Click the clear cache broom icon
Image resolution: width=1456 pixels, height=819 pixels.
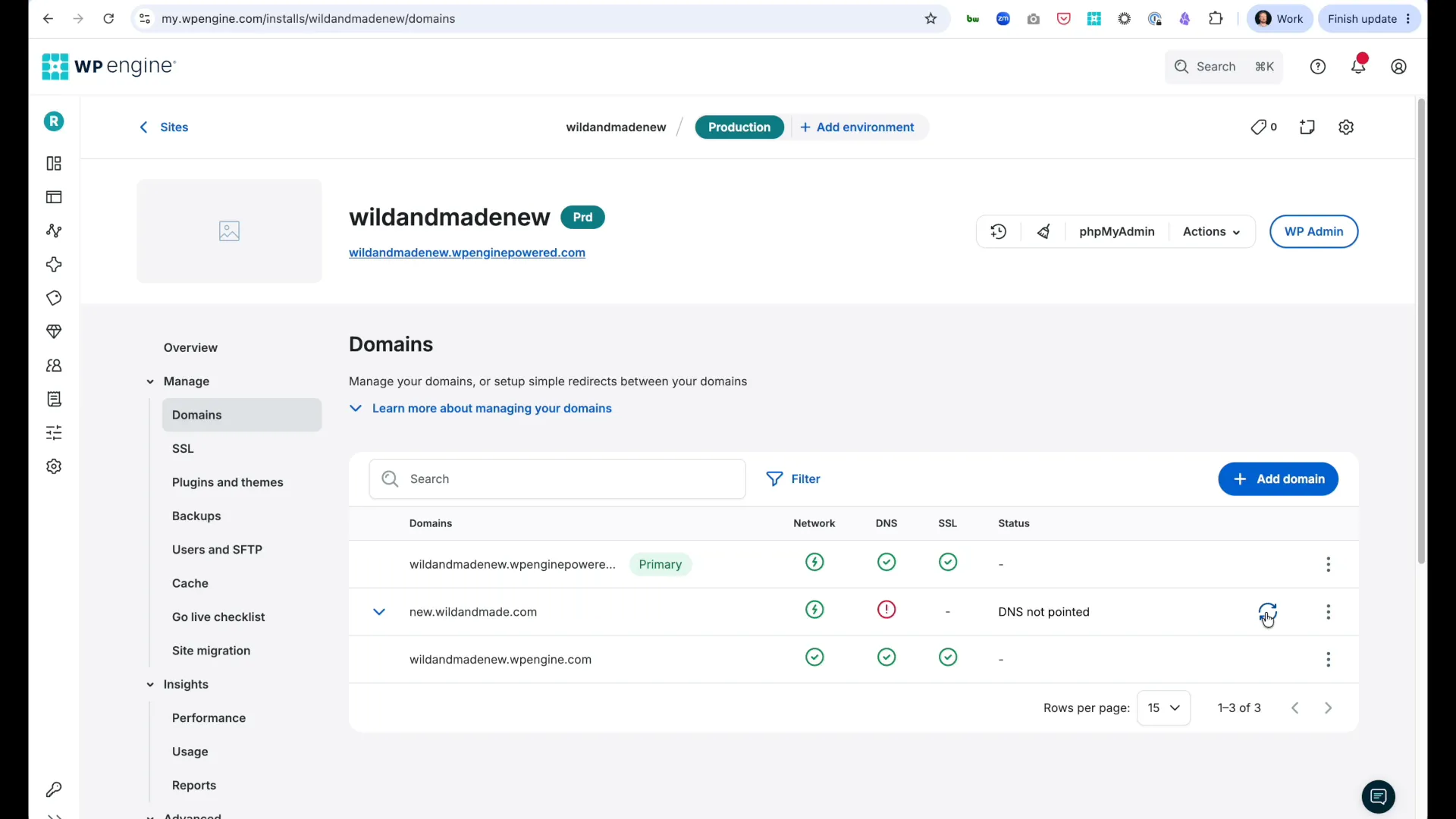1044,232
